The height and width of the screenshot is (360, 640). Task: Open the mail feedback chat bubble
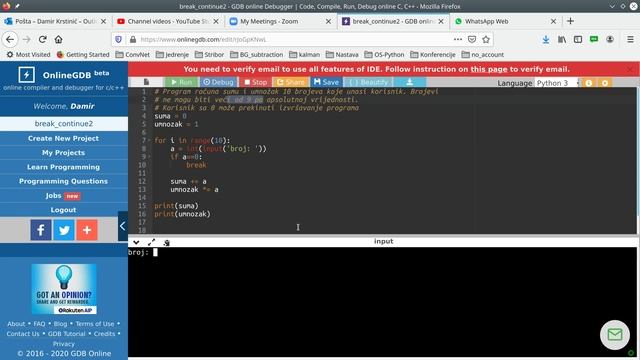615,335
